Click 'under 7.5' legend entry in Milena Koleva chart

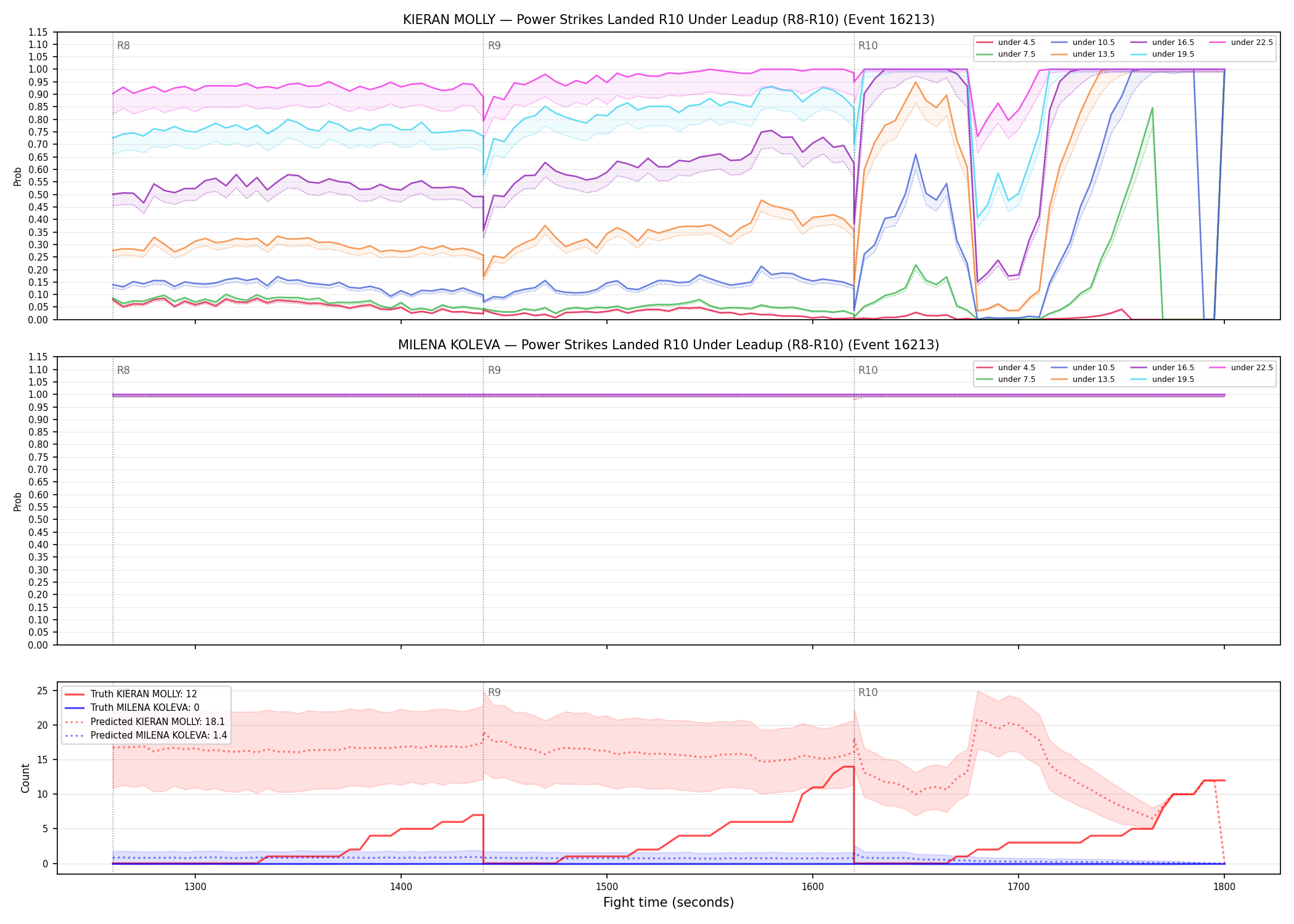pyautogui.click(x=1006, y=379)
